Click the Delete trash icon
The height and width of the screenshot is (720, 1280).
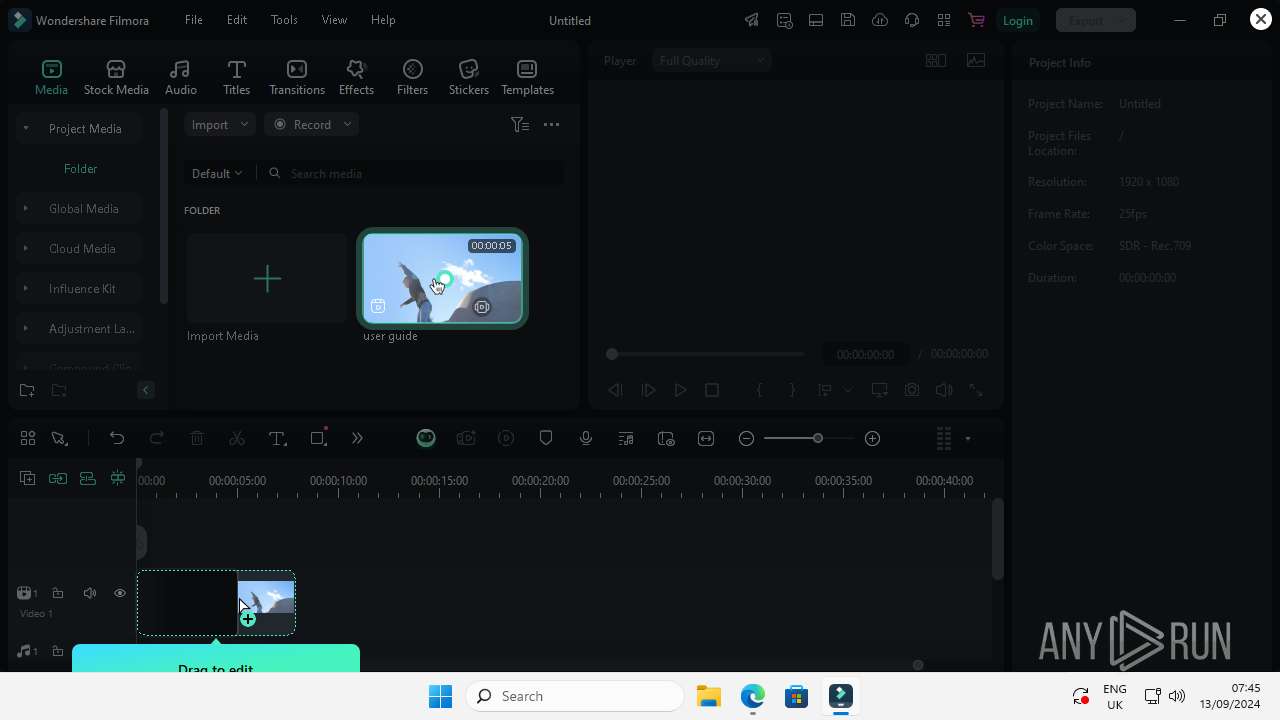coord(197,438)
